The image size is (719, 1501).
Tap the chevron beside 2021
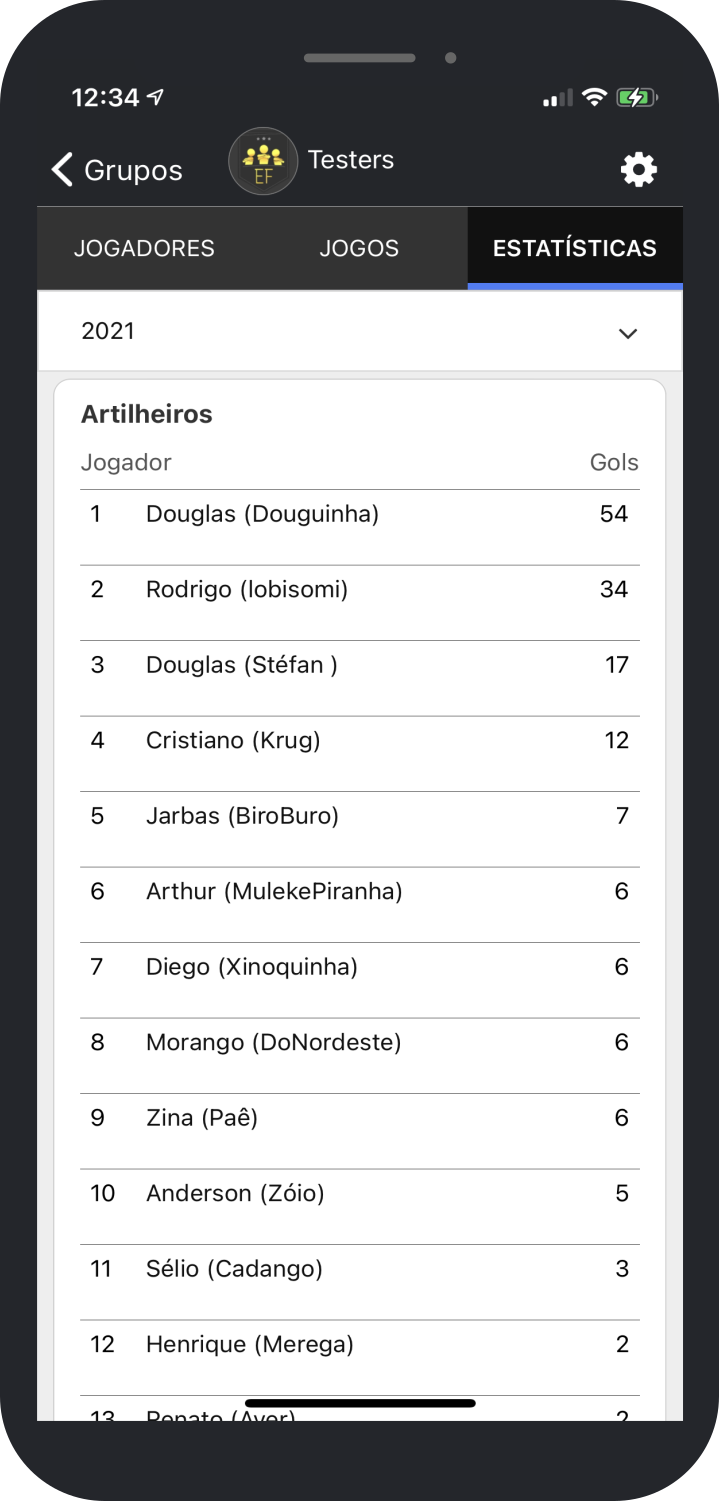pos(628,333)
